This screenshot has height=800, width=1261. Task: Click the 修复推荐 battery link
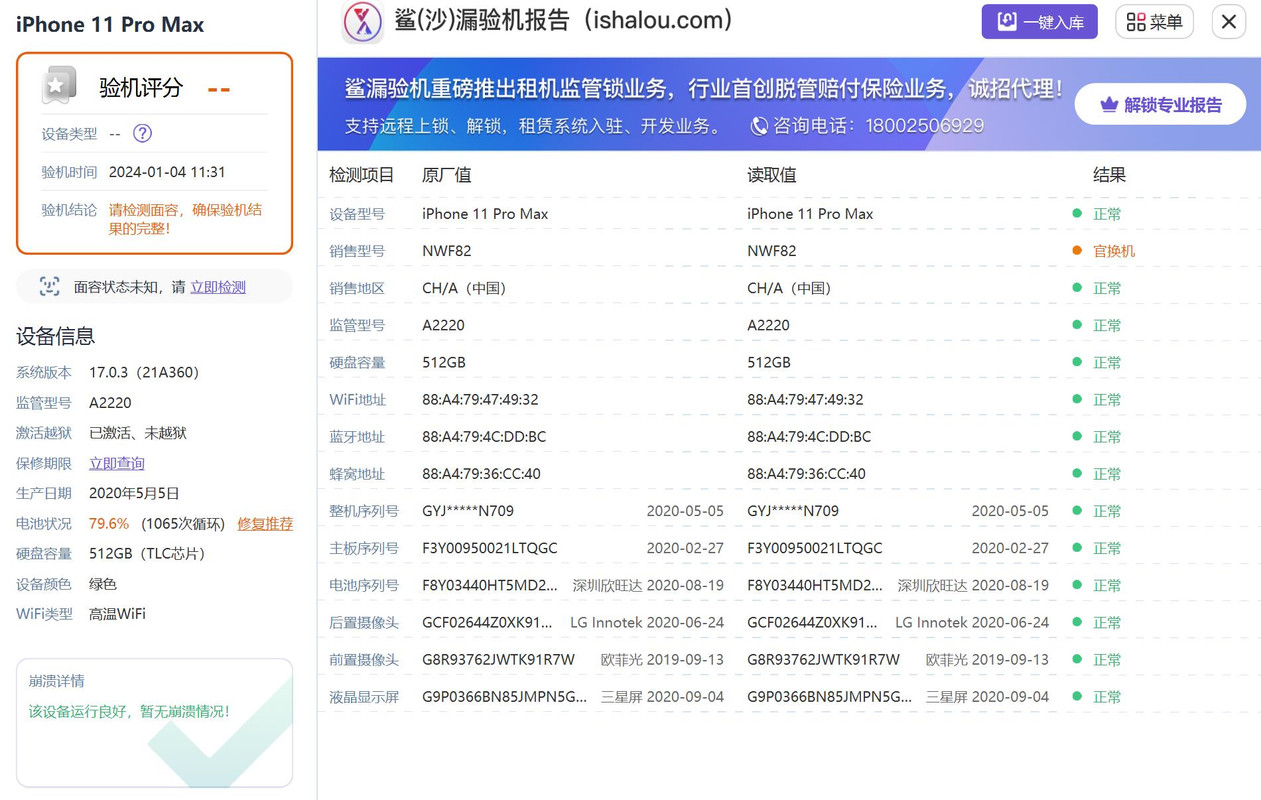pyautogui.click(x=265, y=523)
